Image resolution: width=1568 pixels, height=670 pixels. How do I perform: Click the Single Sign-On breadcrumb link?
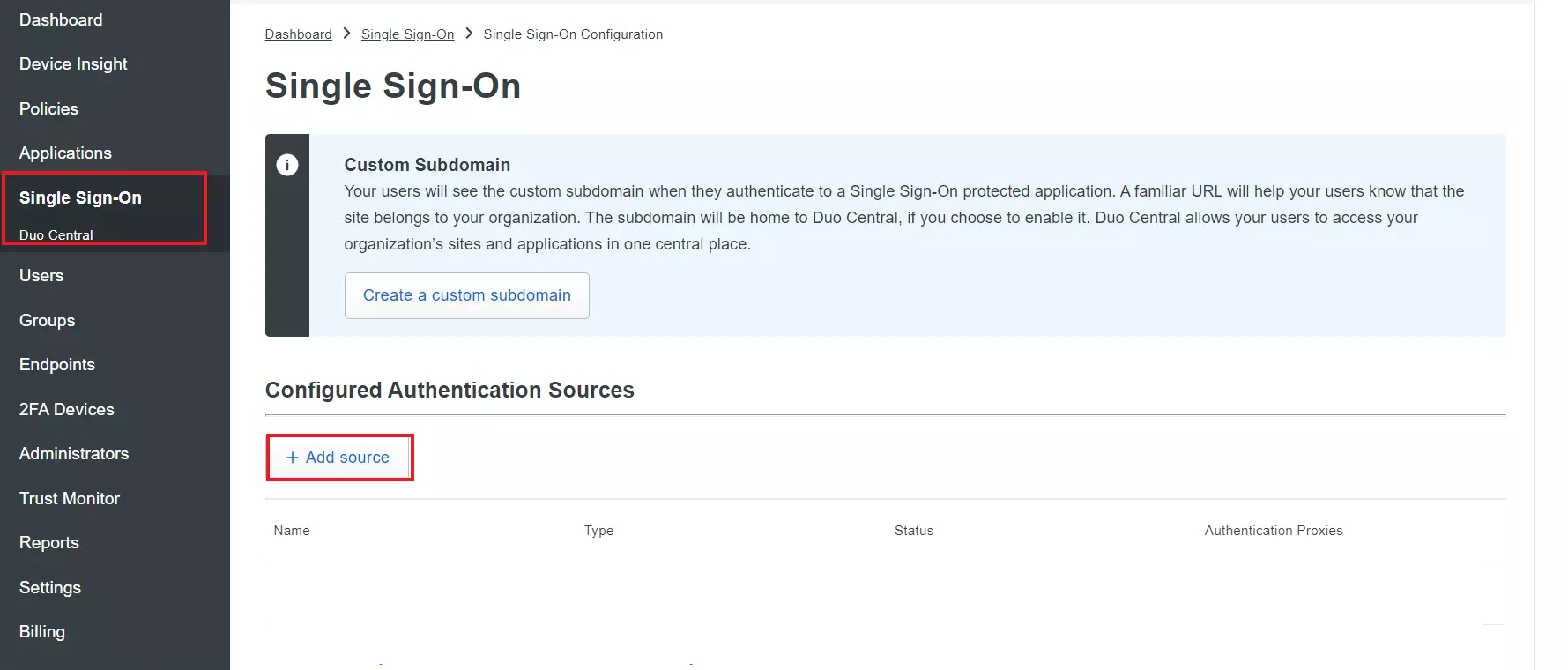[x=407, y=34]
